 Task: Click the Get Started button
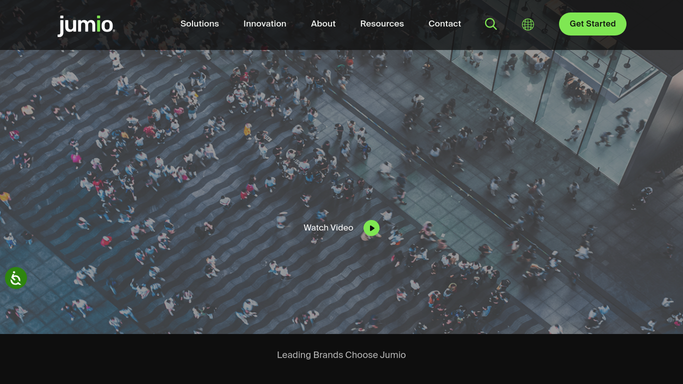[x=592, y=24]
